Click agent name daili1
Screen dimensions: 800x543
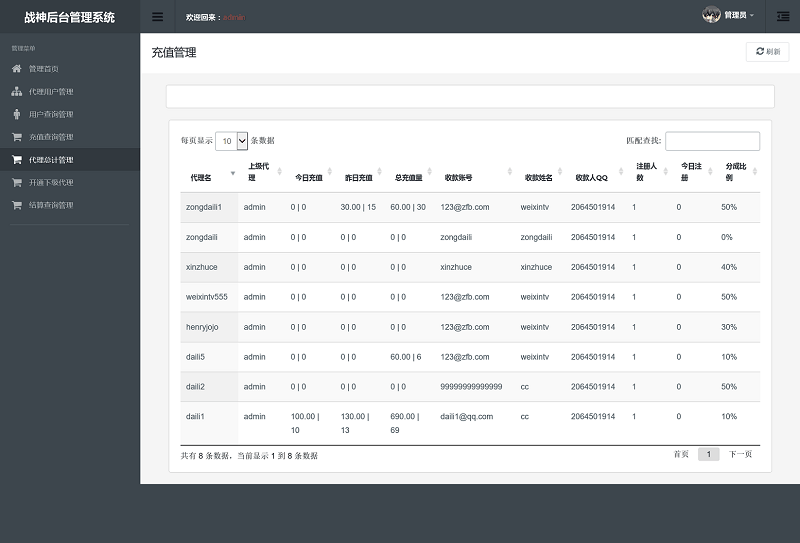coord(195,416)
